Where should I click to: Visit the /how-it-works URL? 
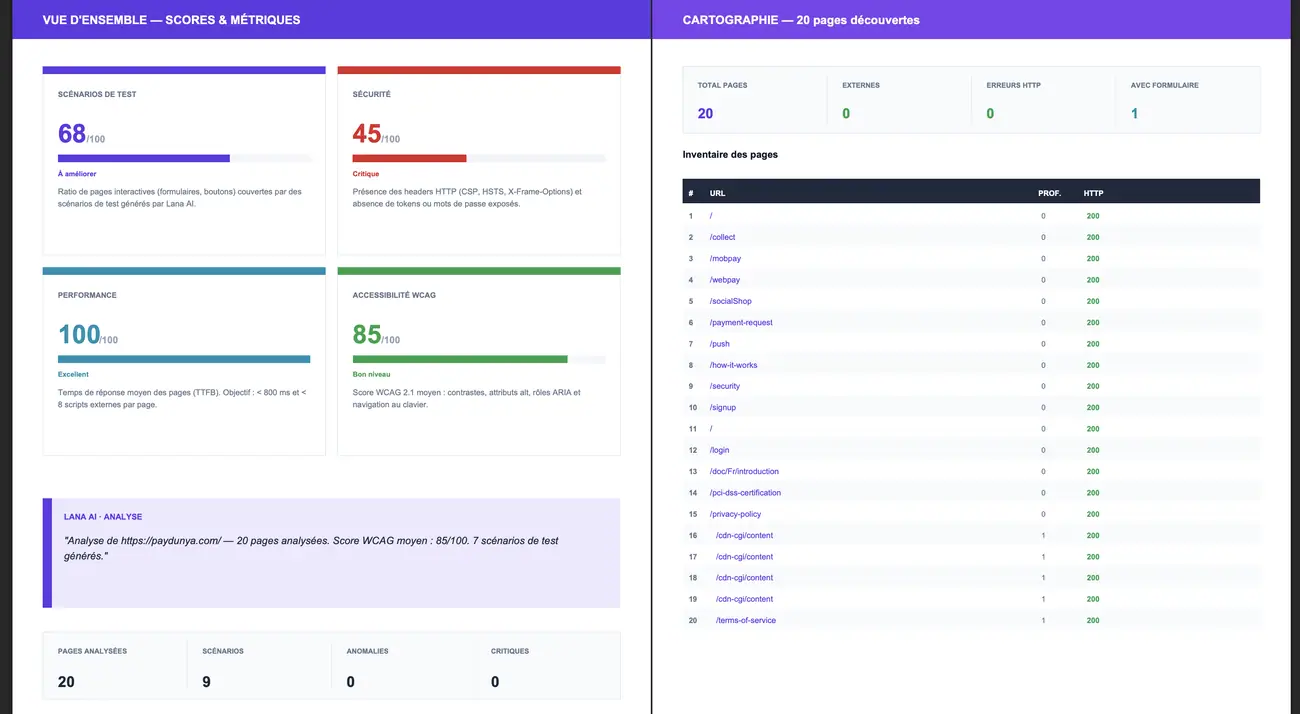(x=733, y=365)
